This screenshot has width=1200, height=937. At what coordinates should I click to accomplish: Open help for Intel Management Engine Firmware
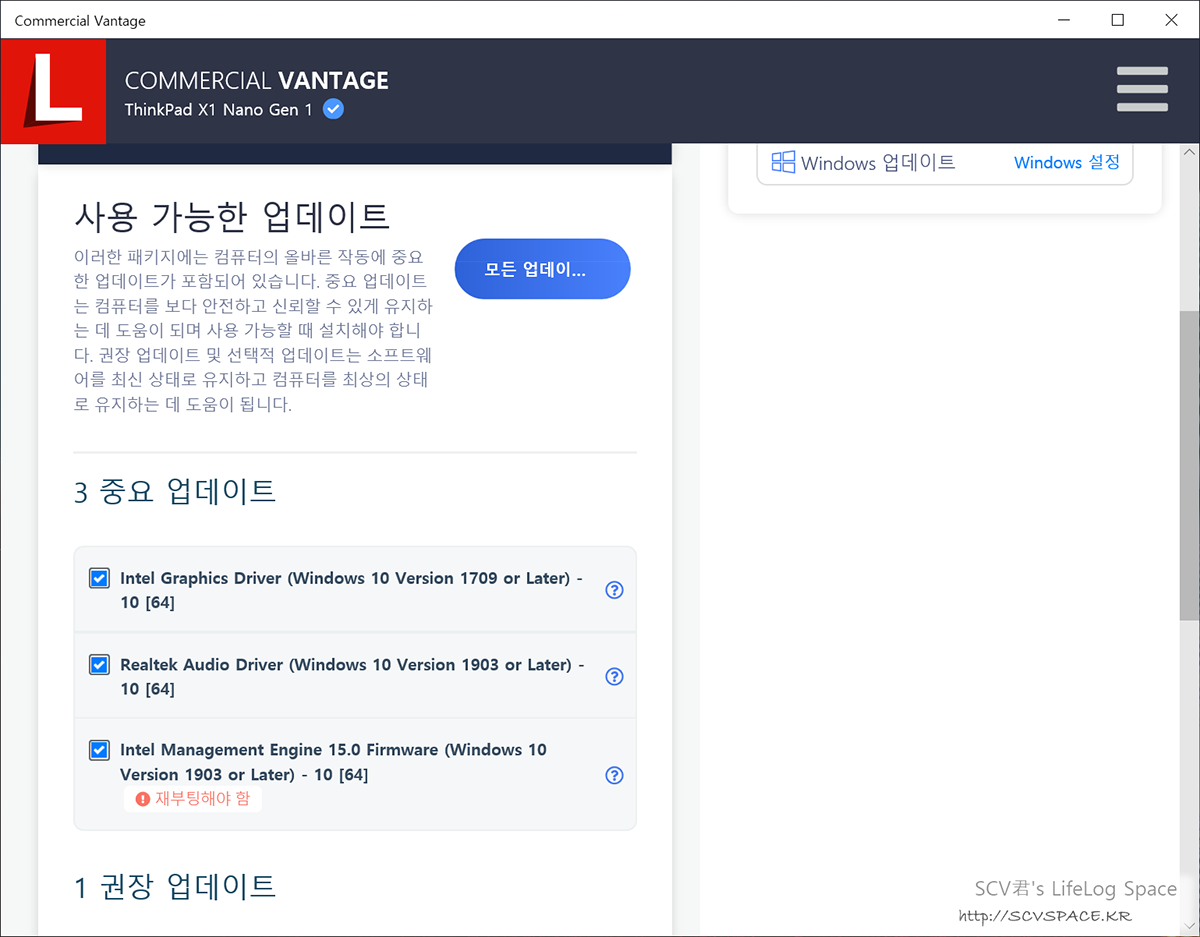[615, 775]
